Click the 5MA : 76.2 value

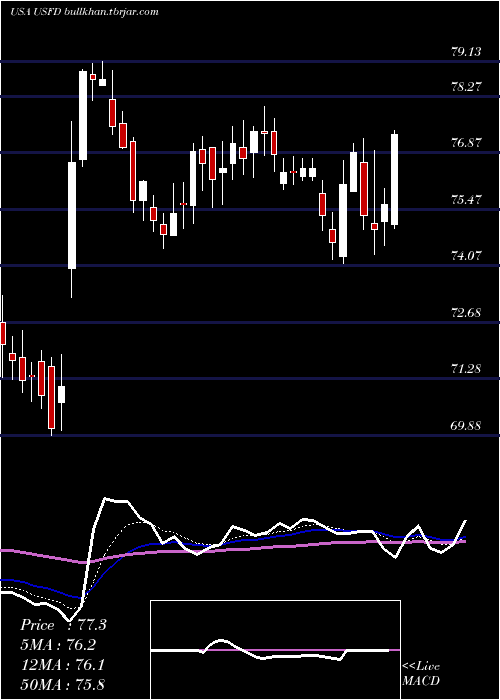tap(58, 645)
